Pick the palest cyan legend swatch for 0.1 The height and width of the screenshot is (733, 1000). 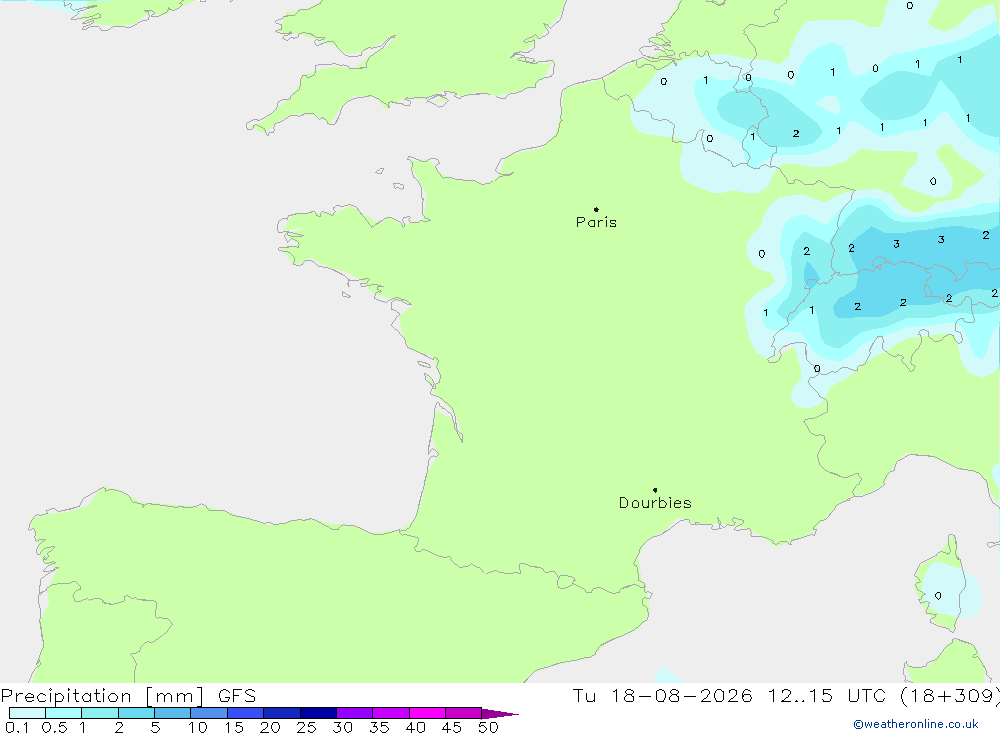click(x=27, y=713)
